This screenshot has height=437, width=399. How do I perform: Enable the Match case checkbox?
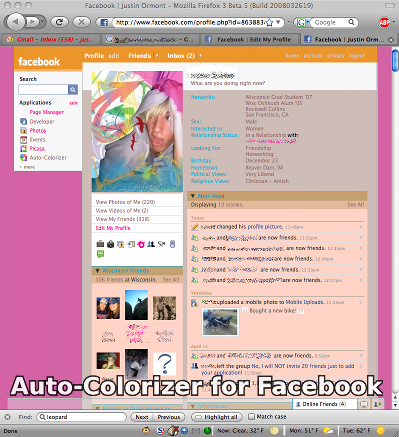pos(252,417)
